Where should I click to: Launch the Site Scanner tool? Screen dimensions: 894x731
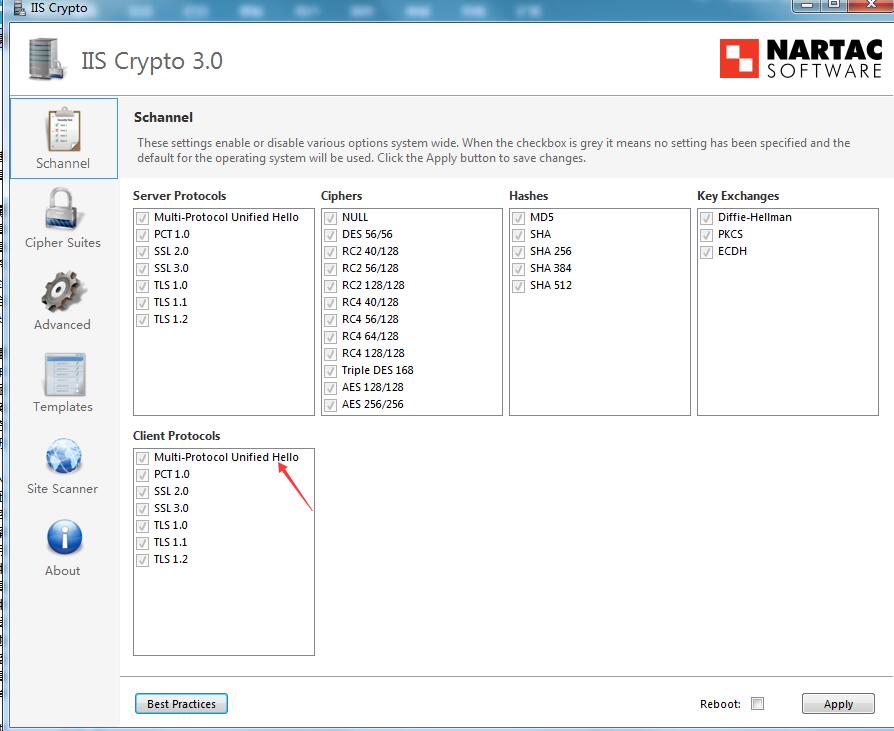click(62, 463)
